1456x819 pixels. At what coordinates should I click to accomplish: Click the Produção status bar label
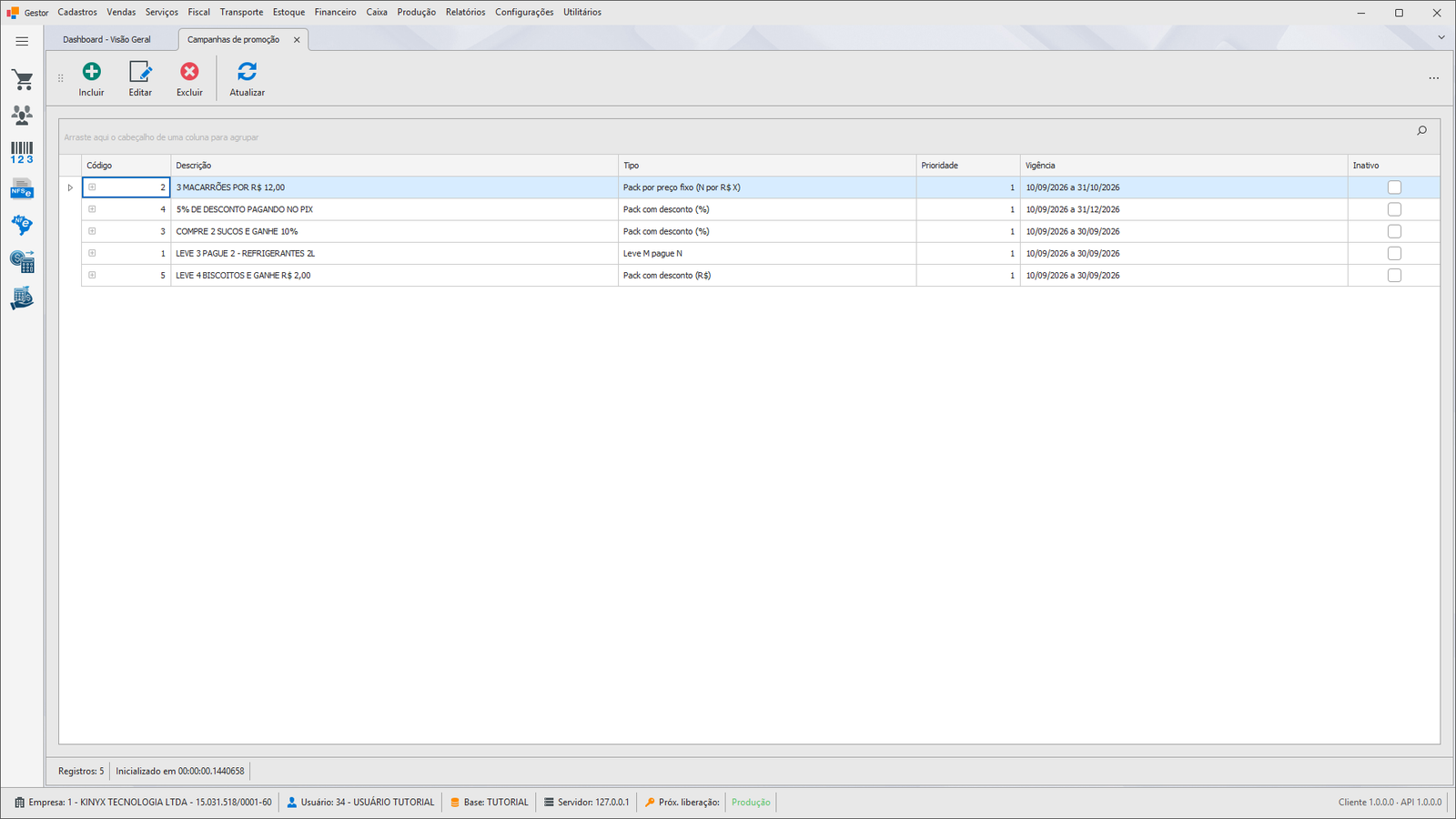tap(751, 803)
